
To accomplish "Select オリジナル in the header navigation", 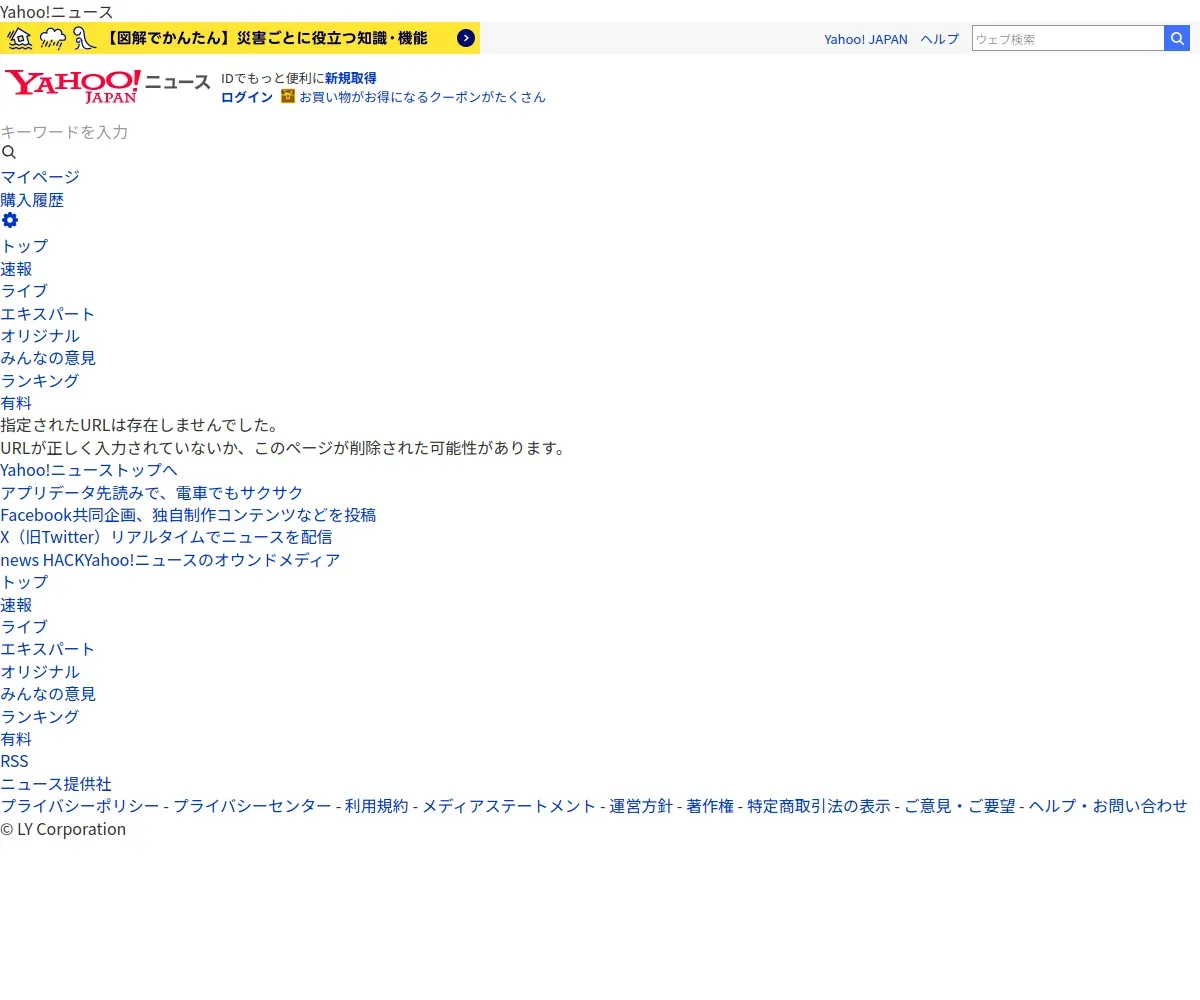I will pyautogui.click(x=40, y=336).
